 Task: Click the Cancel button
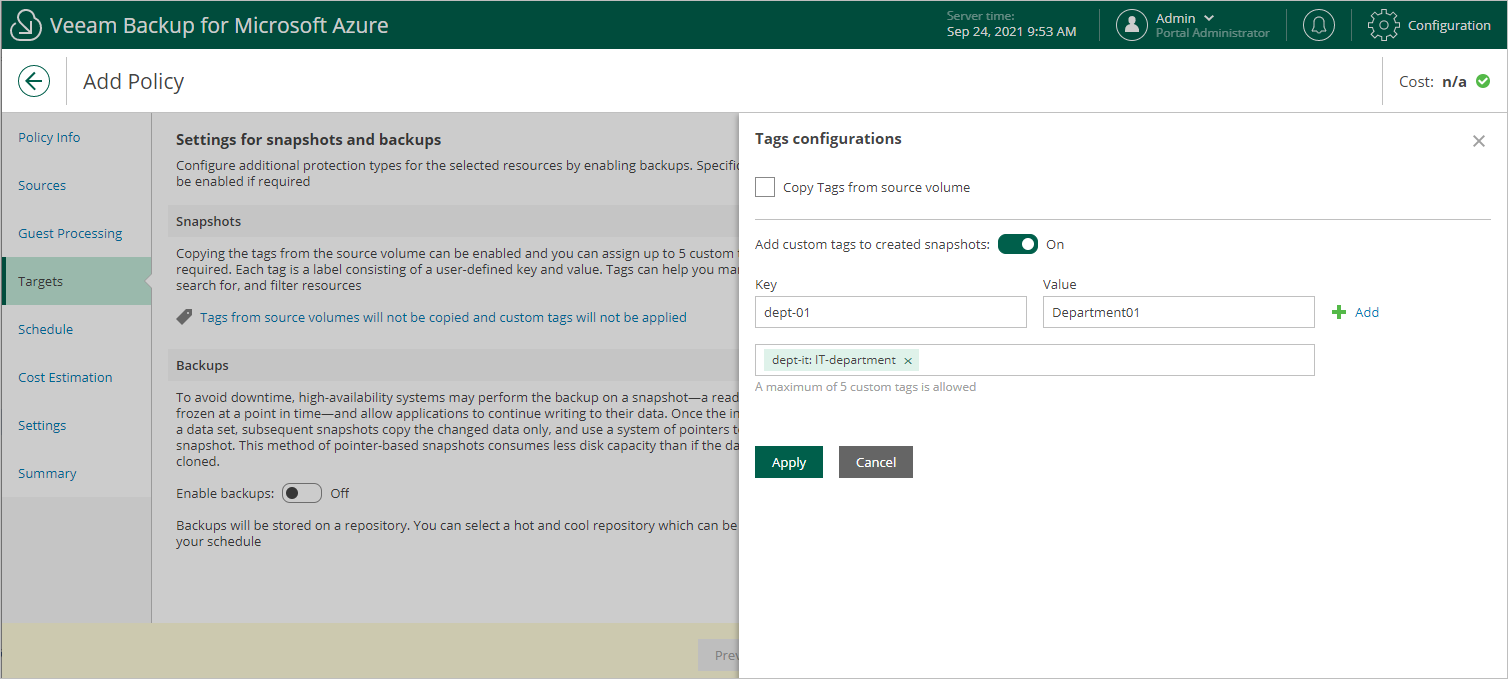pyautogui.click(x=876, y=462)
